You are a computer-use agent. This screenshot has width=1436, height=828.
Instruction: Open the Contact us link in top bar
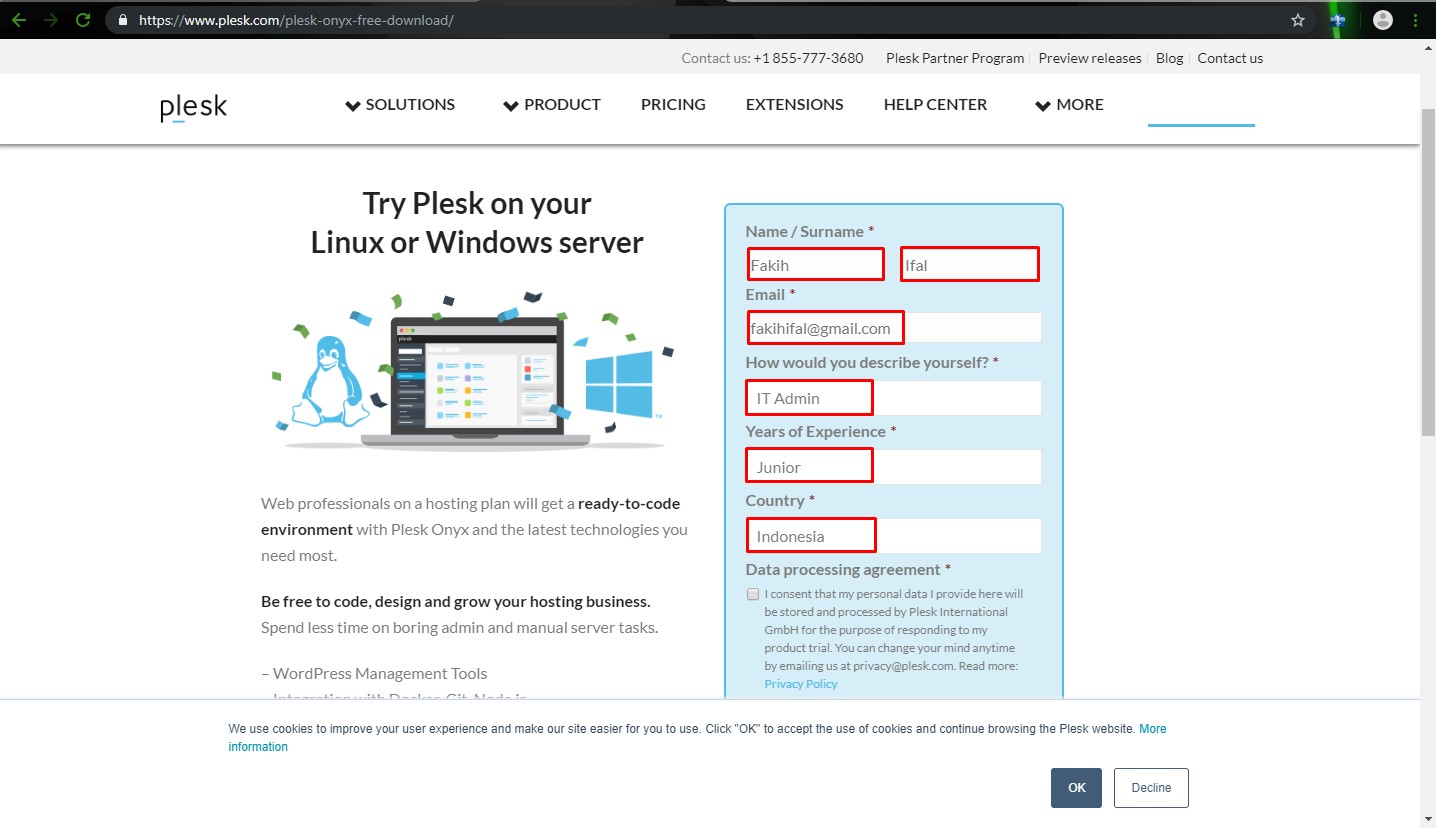tap(1230, 58)
